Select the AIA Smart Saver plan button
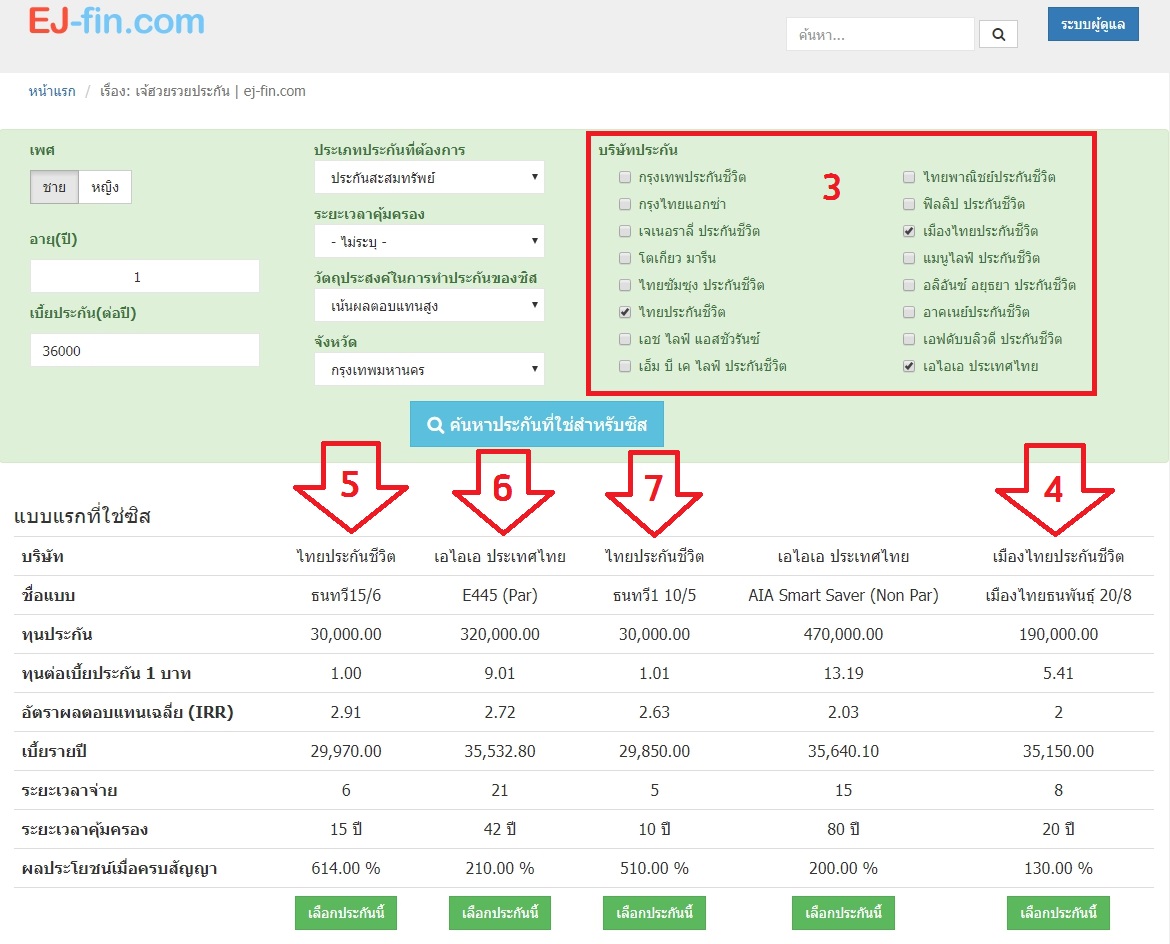Viewport: 1170px width, 944px height. coord(843,913)
